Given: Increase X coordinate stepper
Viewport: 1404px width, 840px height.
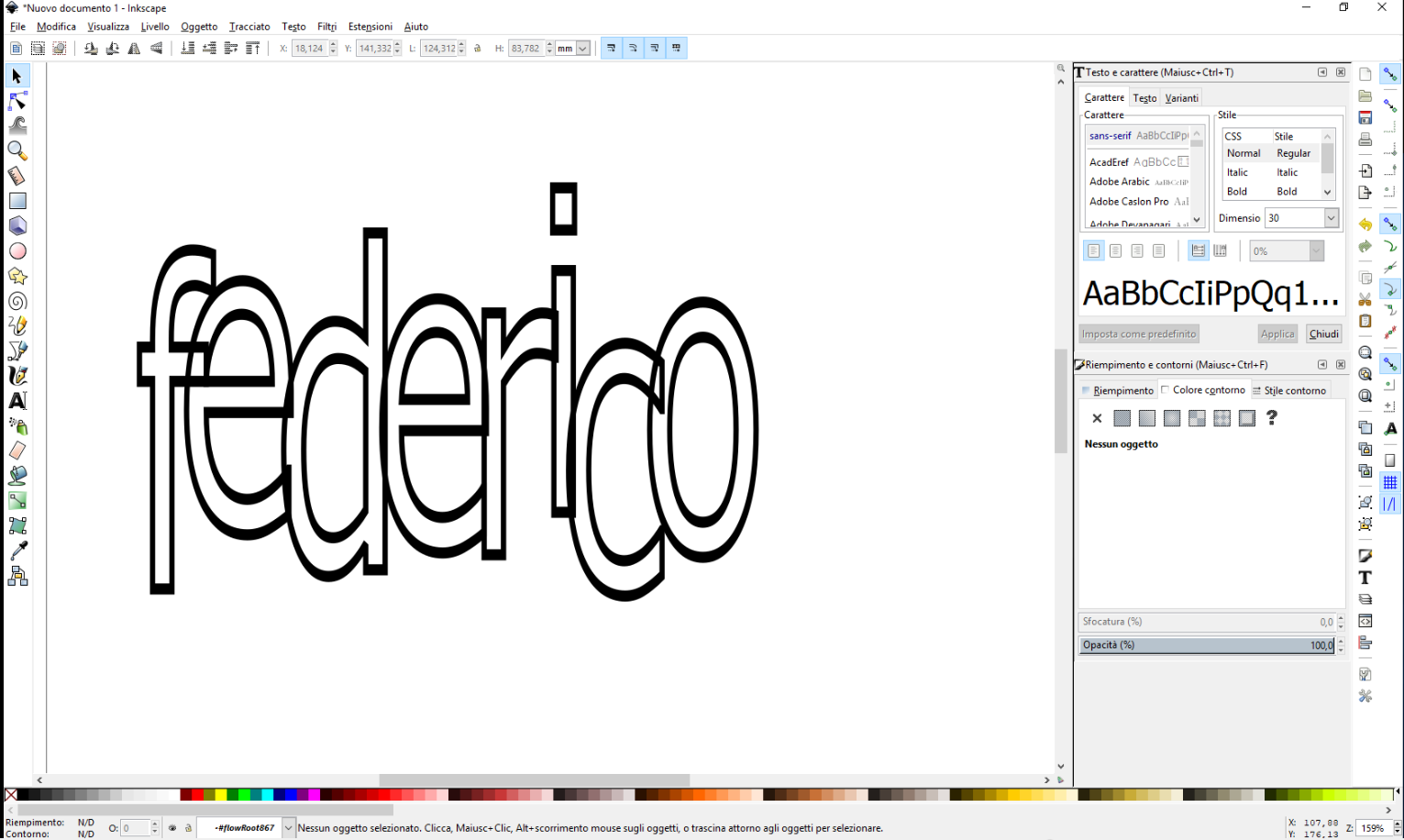Looking at the screenshot, I should click(x=333, y=45).
